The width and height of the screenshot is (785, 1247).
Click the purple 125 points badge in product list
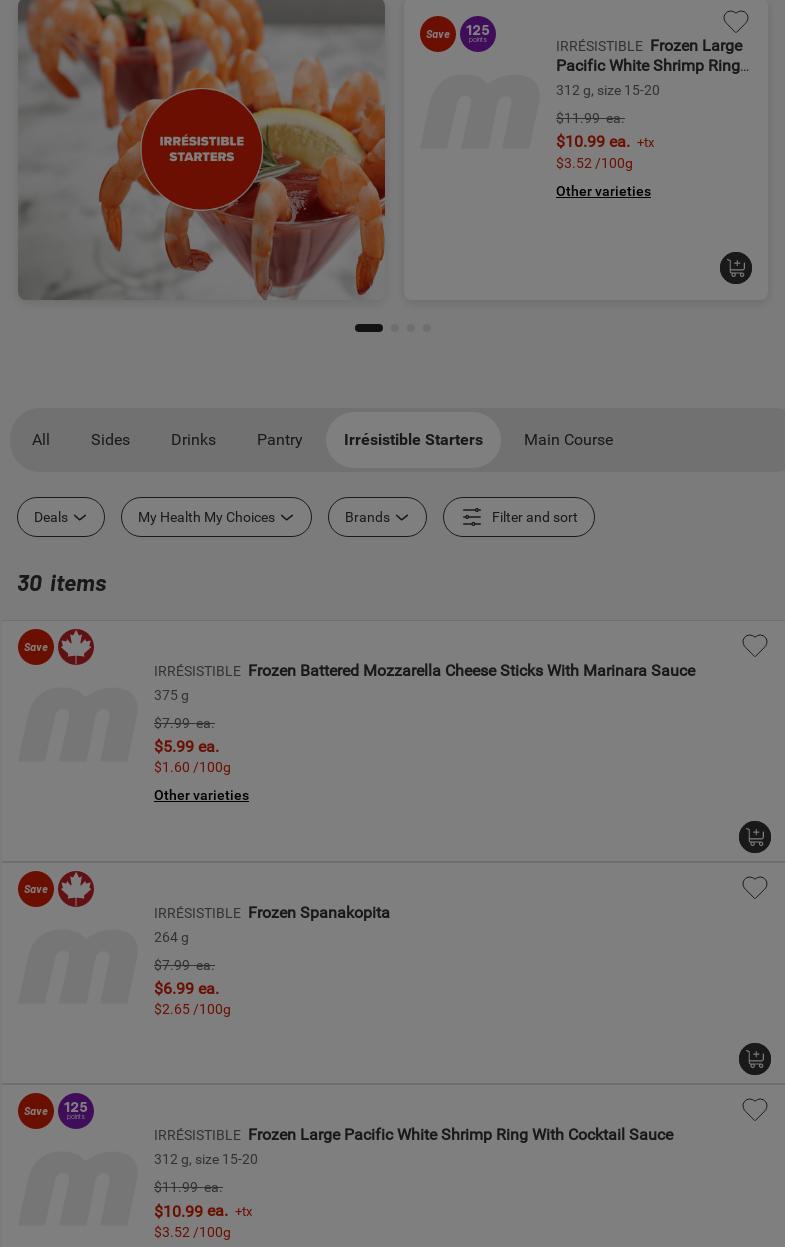(76, 1111)
